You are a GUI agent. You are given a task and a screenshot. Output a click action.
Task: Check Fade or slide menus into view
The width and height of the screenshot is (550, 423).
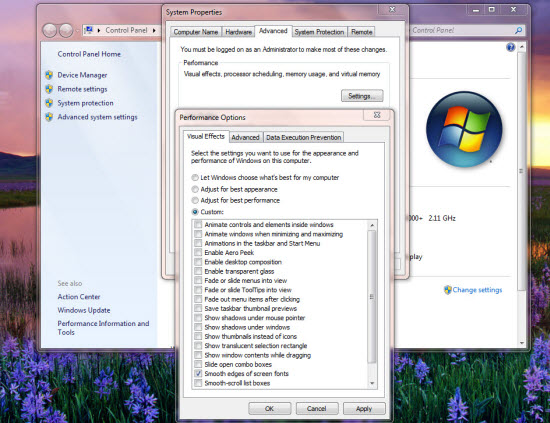click(198, 280)
